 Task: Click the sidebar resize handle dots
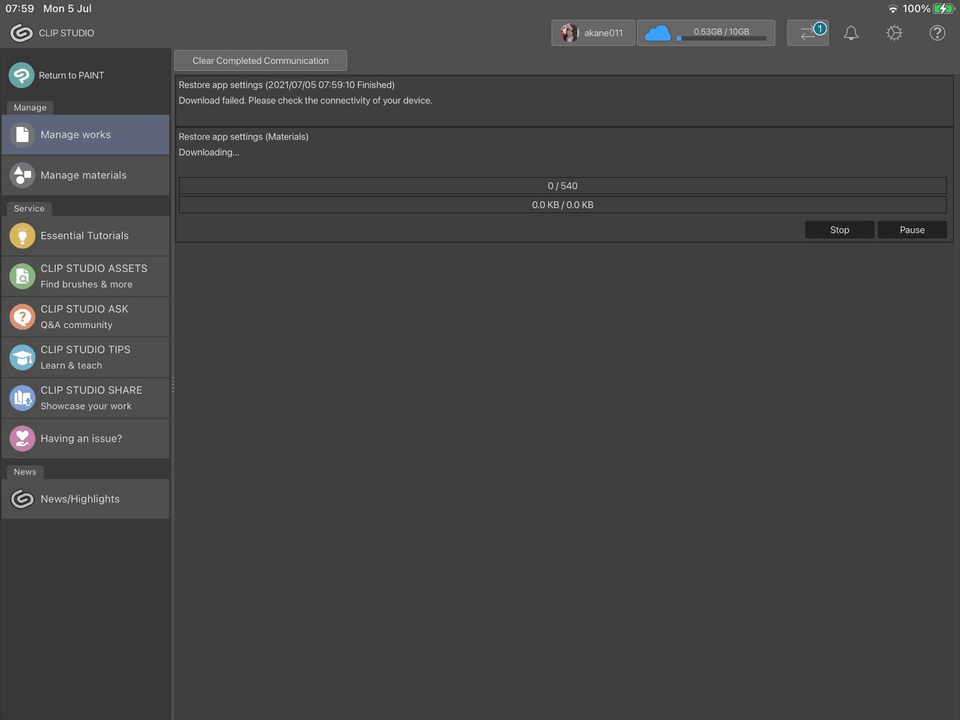(173, 384)
